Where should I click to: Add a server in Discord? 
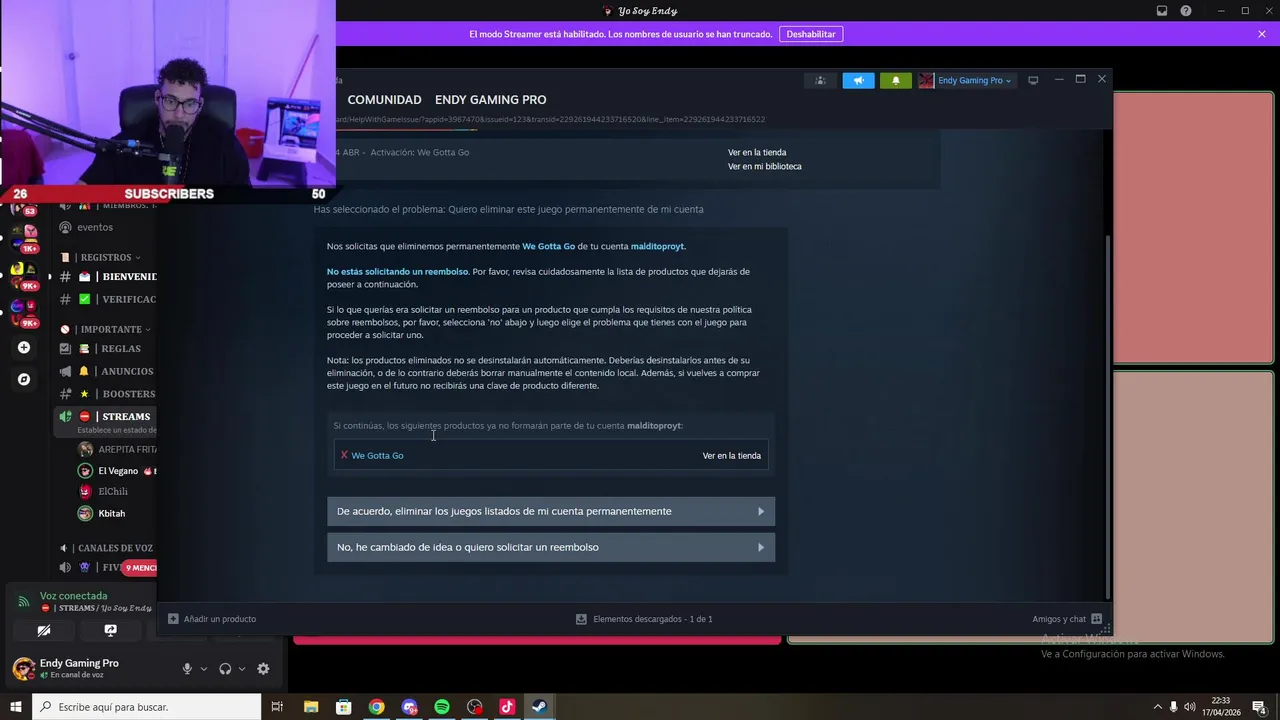coord(24,347)
